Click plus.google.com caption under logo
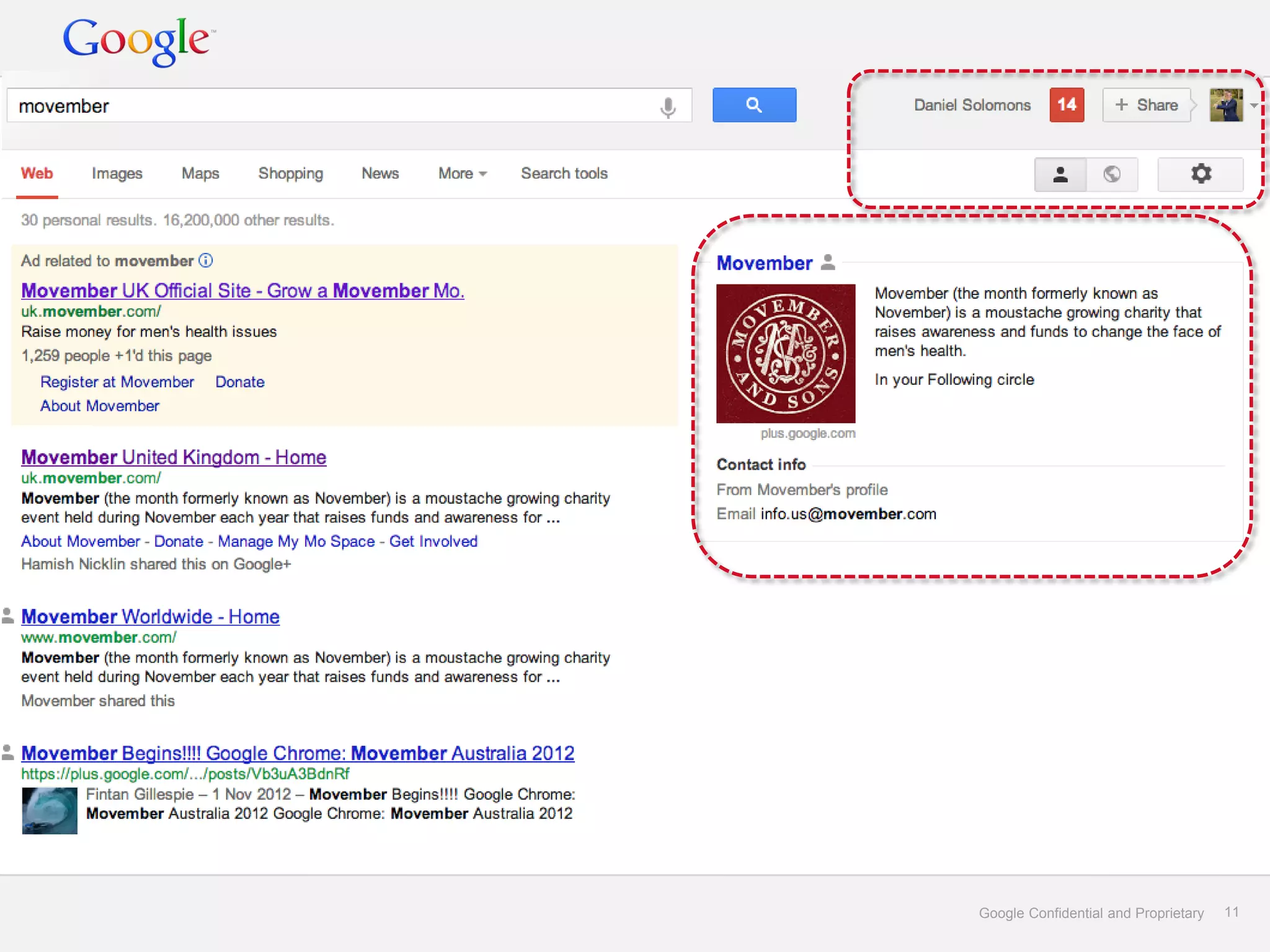 [808, 433]
